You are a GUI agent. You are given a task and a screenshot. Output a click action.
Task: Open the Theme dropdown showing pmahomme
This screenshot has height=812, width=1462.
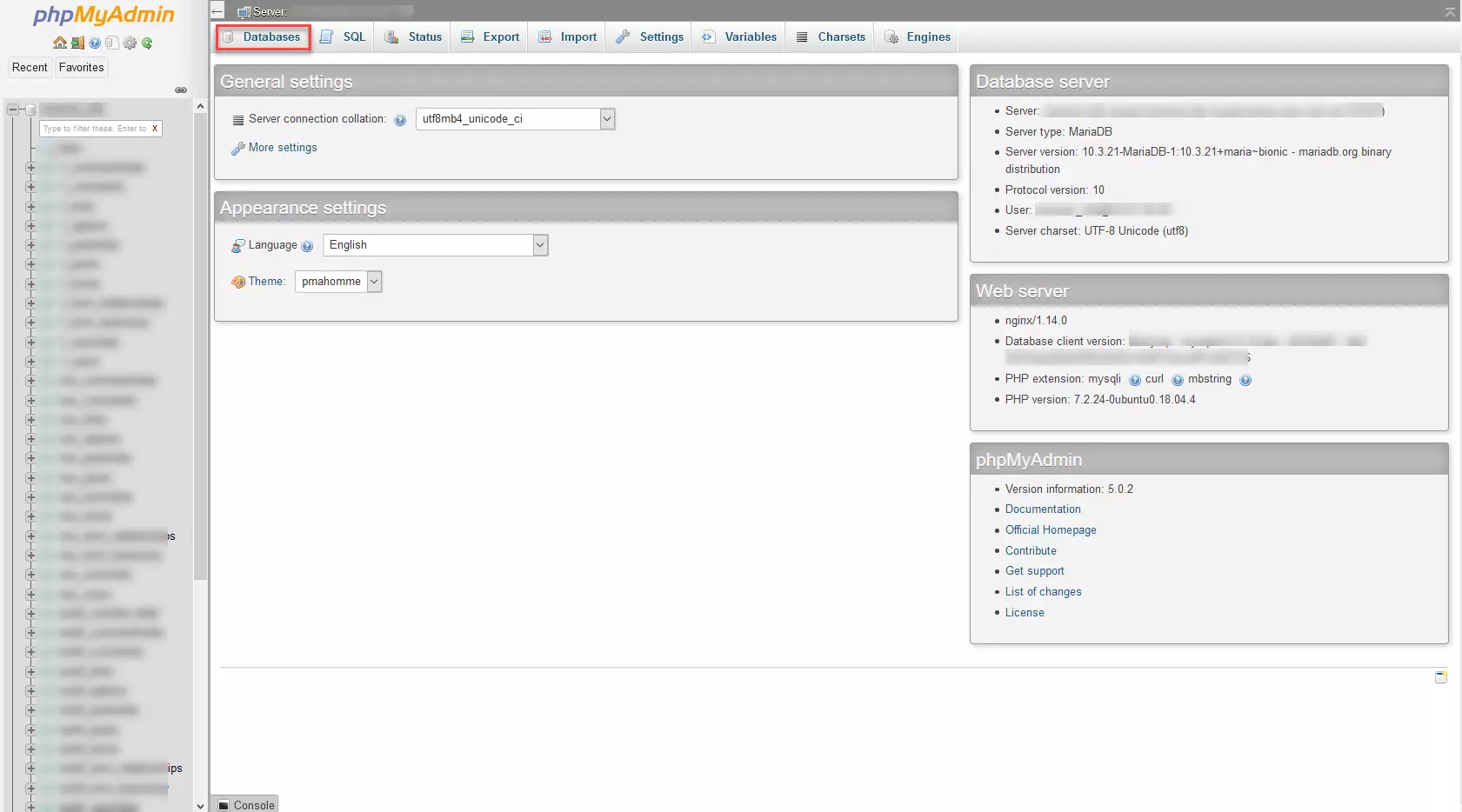(338, 282)
